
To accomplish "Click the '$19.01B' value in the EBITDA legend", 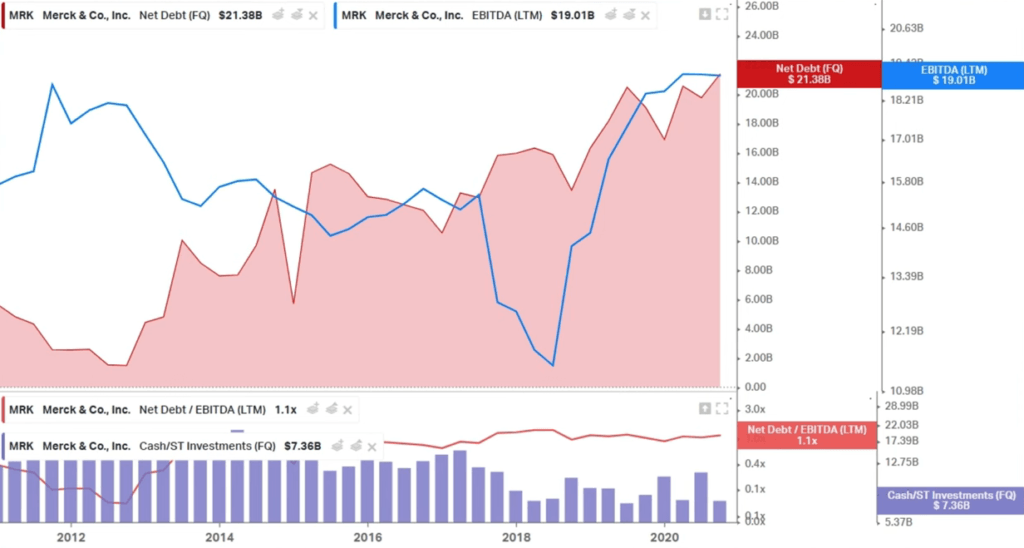I will tap(572, 15).
